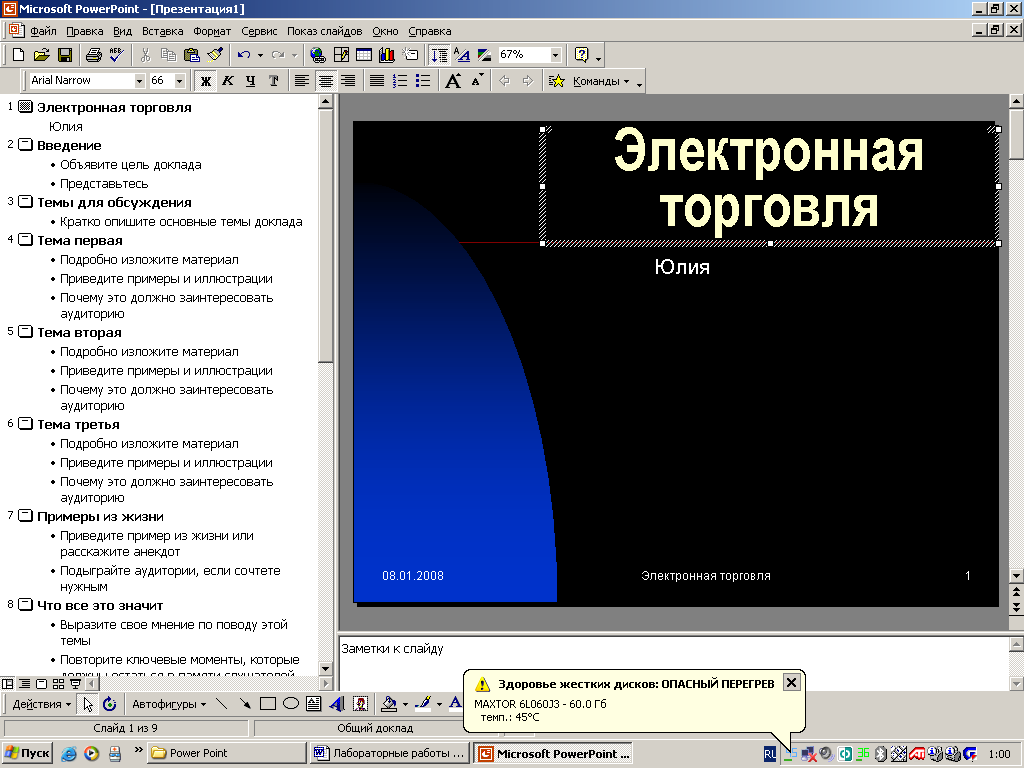Add a new slide icon
Image resolution: width=1024 pixels, height=768 pixels.
pyautogui.click(x=410, y=55)
